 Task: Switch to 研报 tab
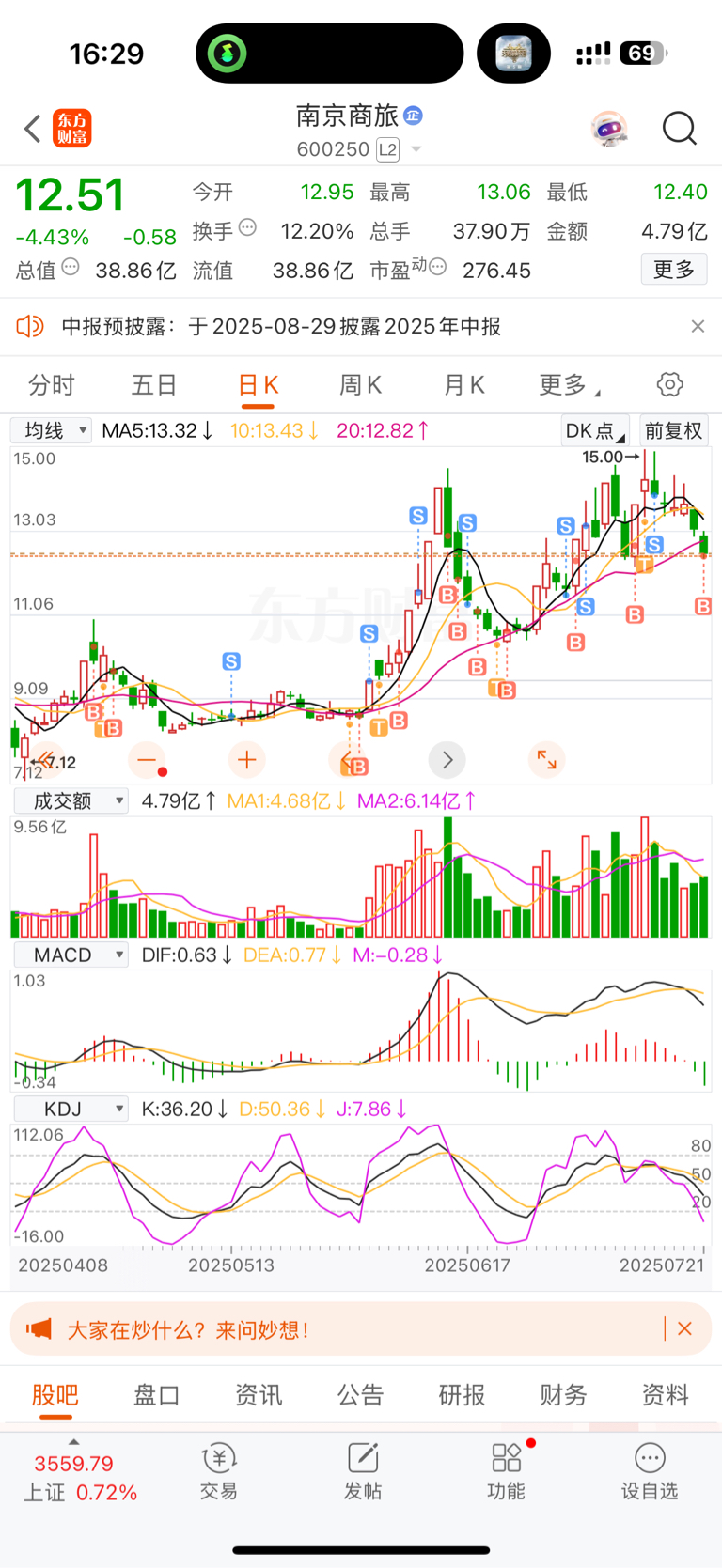pos(462,1395)
